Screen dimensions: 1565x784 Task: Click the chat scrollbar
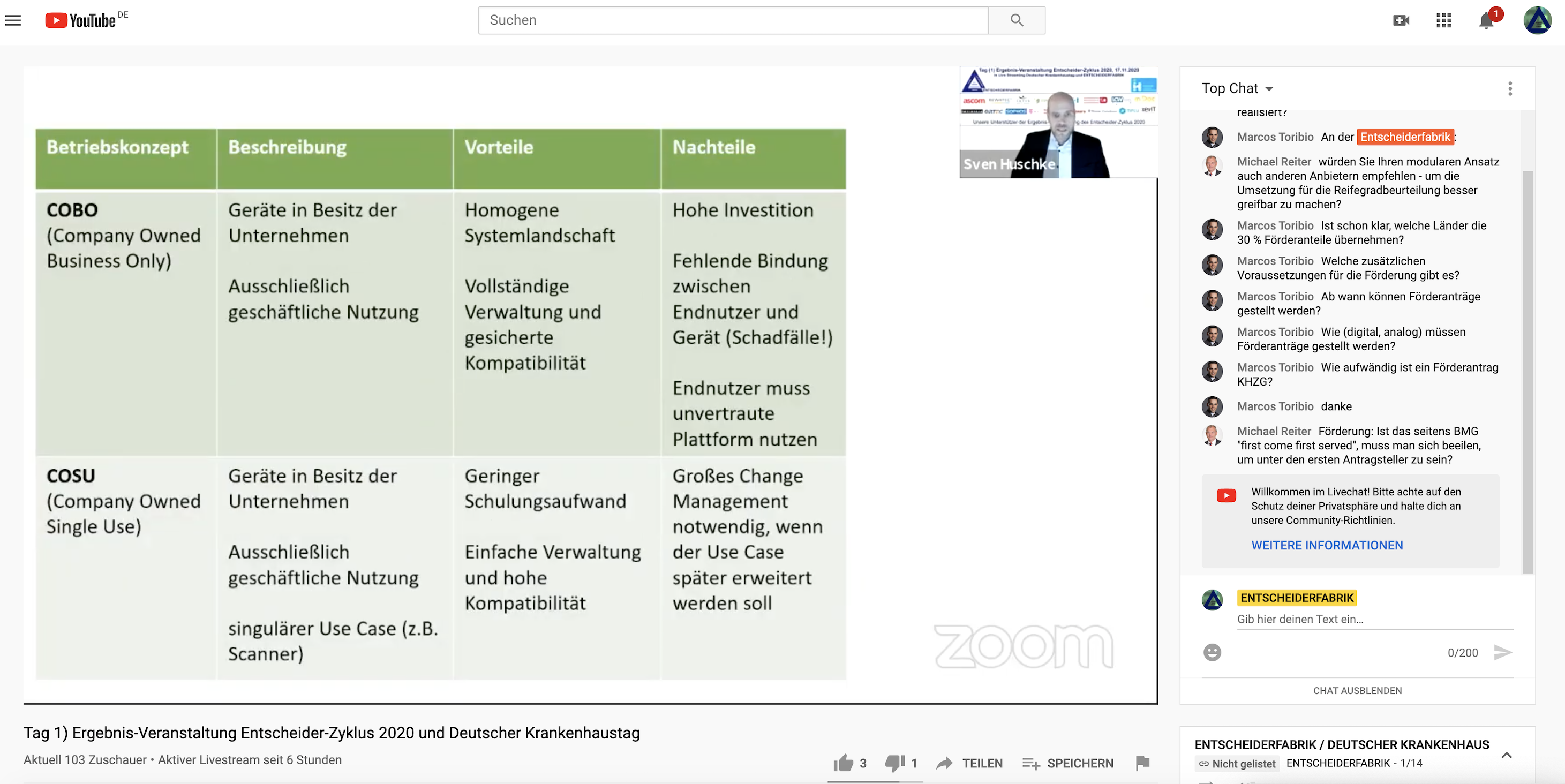[x=1528, y=372]
